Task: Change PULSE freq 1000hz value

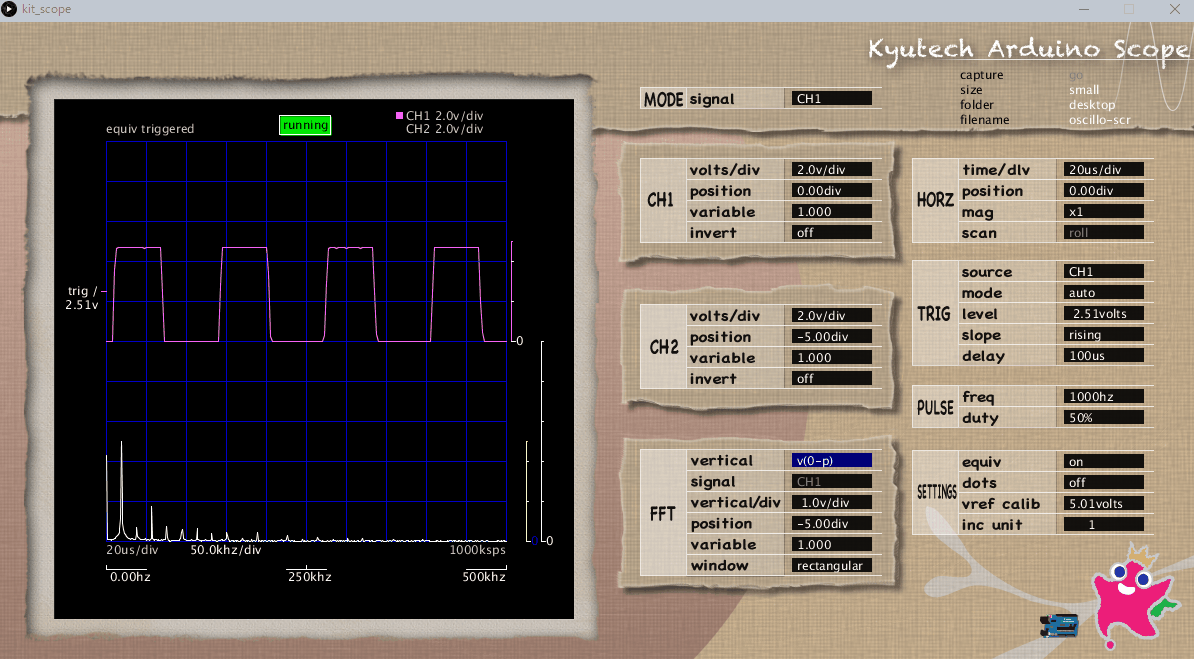Action: tap(1103, 396)
